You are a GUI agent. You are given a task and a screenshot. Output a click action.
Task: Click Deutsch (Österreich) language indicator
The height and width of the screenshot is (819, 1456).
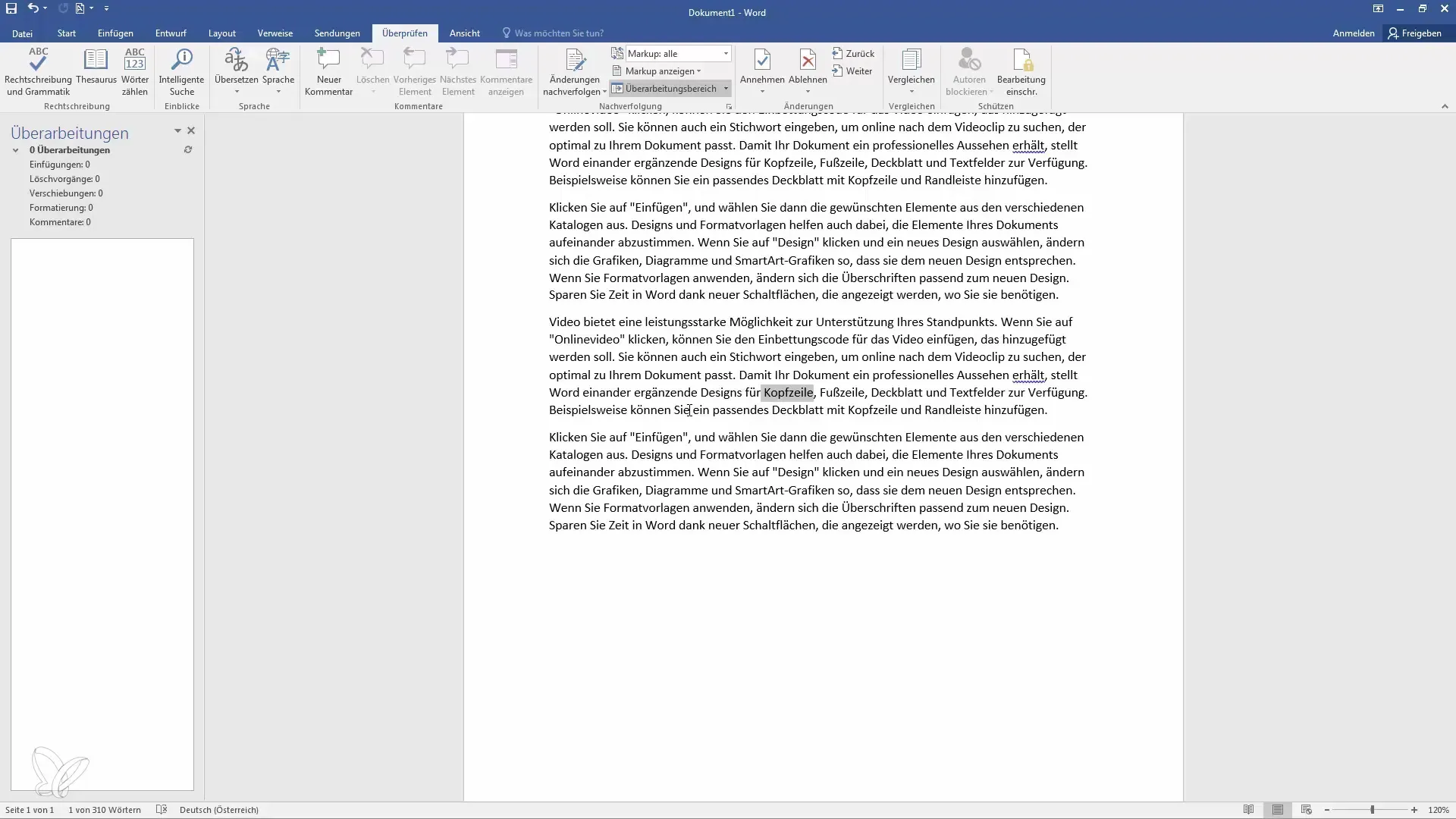(219, 810)
